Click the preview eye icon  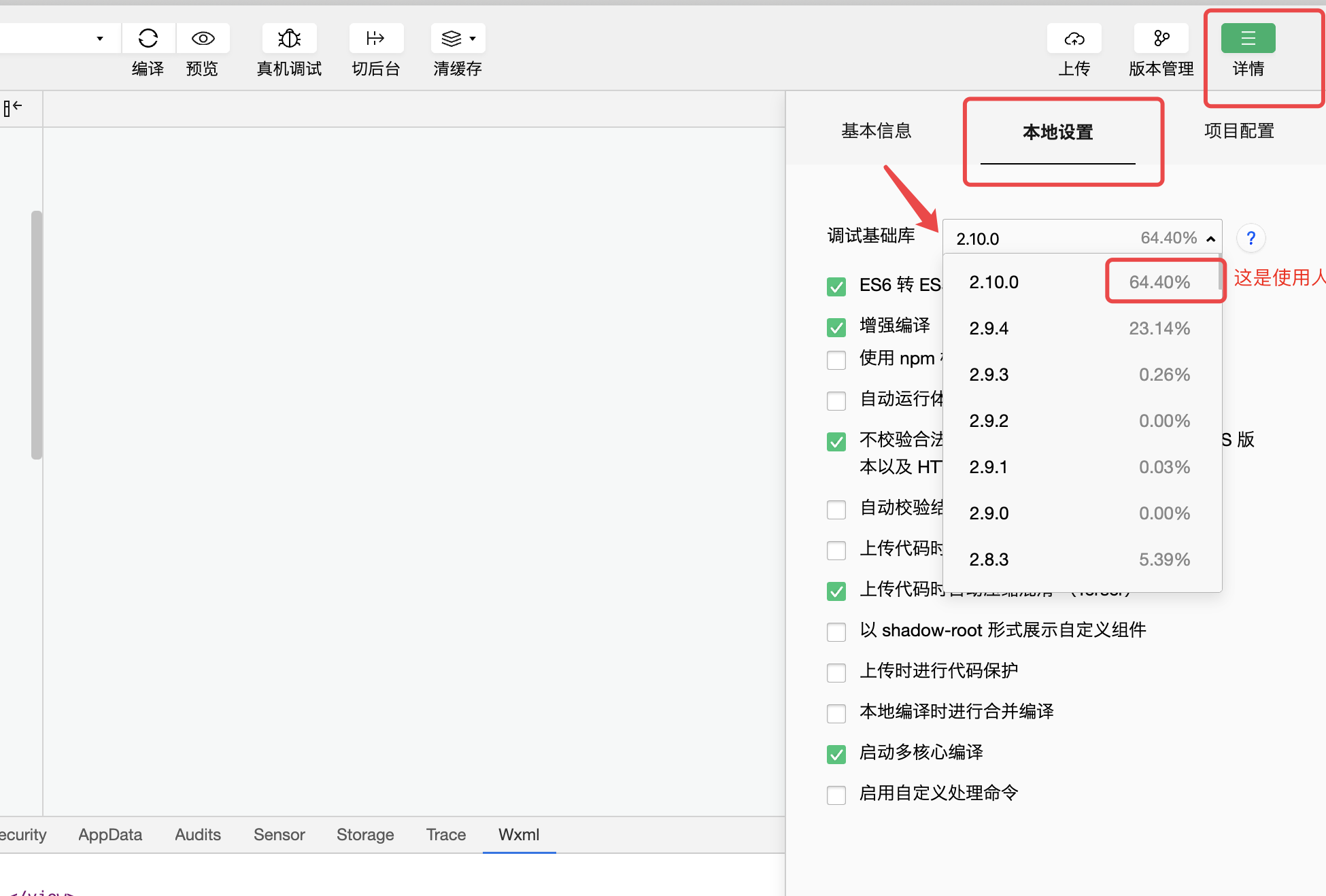coord(203,38)
